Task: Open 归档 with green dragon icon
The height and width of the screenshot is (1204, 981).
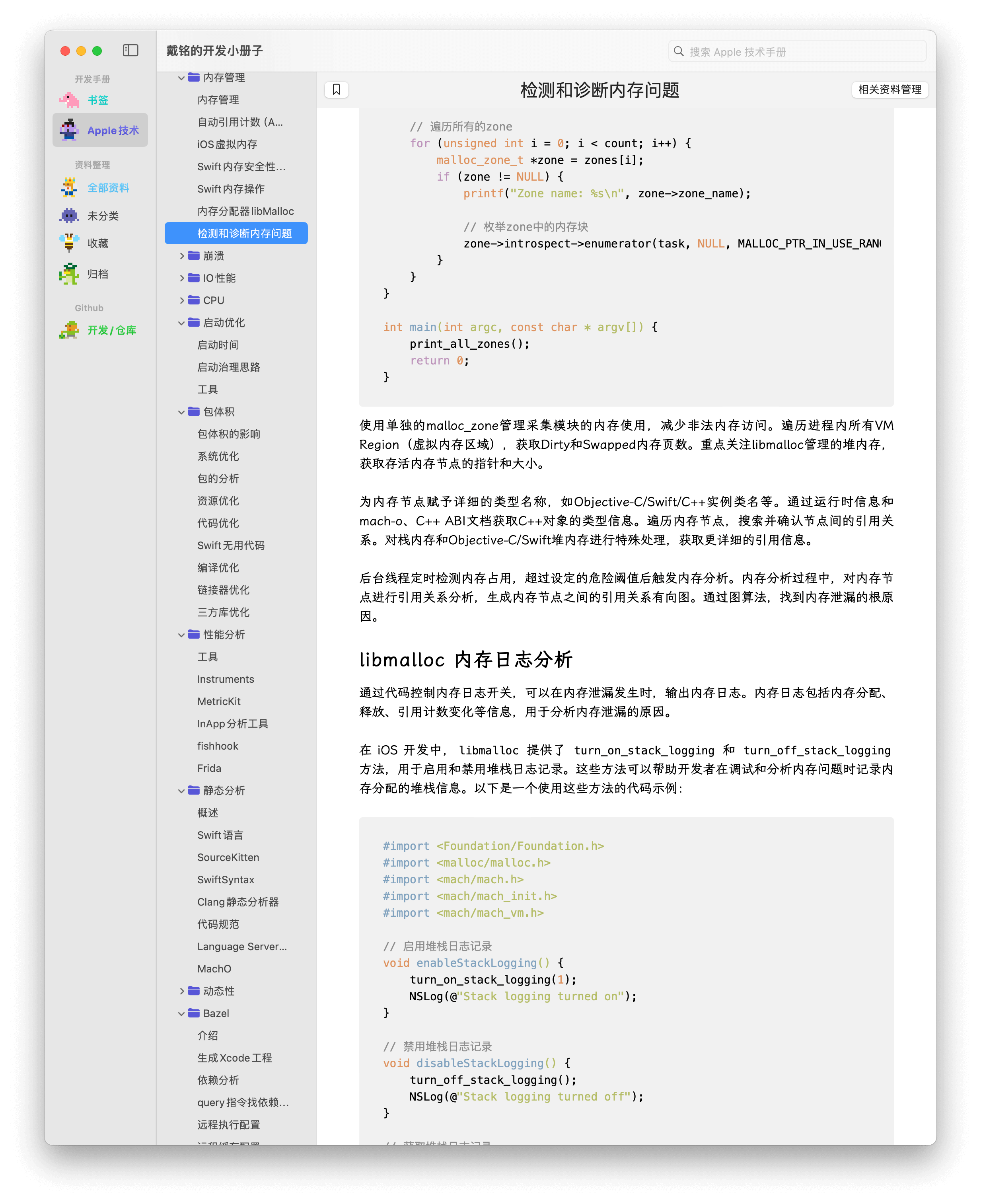Action: (70, 274)
